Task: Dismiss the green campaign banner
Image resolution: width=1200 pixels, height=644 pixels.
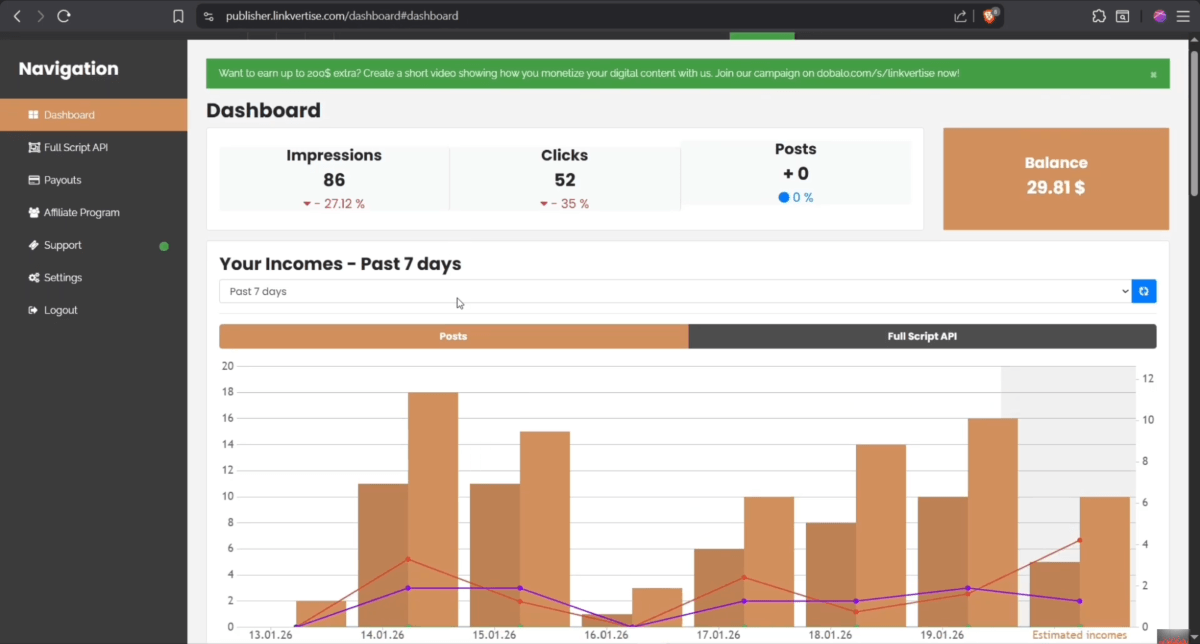Action: coord(1153,74)
